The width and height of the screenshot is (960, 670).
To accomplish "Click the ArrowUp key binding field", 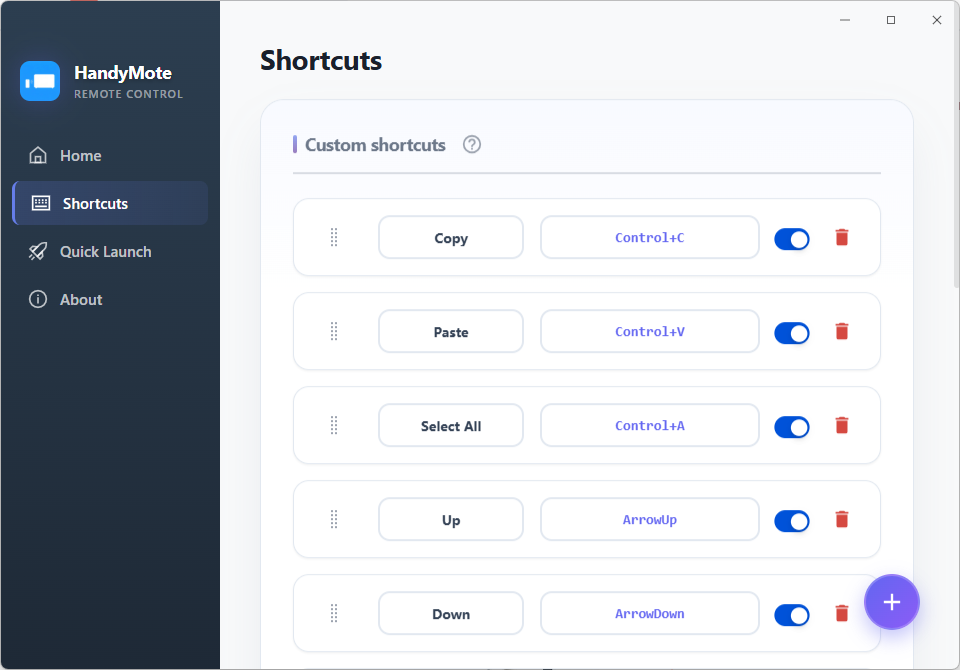I will [649, 519].
